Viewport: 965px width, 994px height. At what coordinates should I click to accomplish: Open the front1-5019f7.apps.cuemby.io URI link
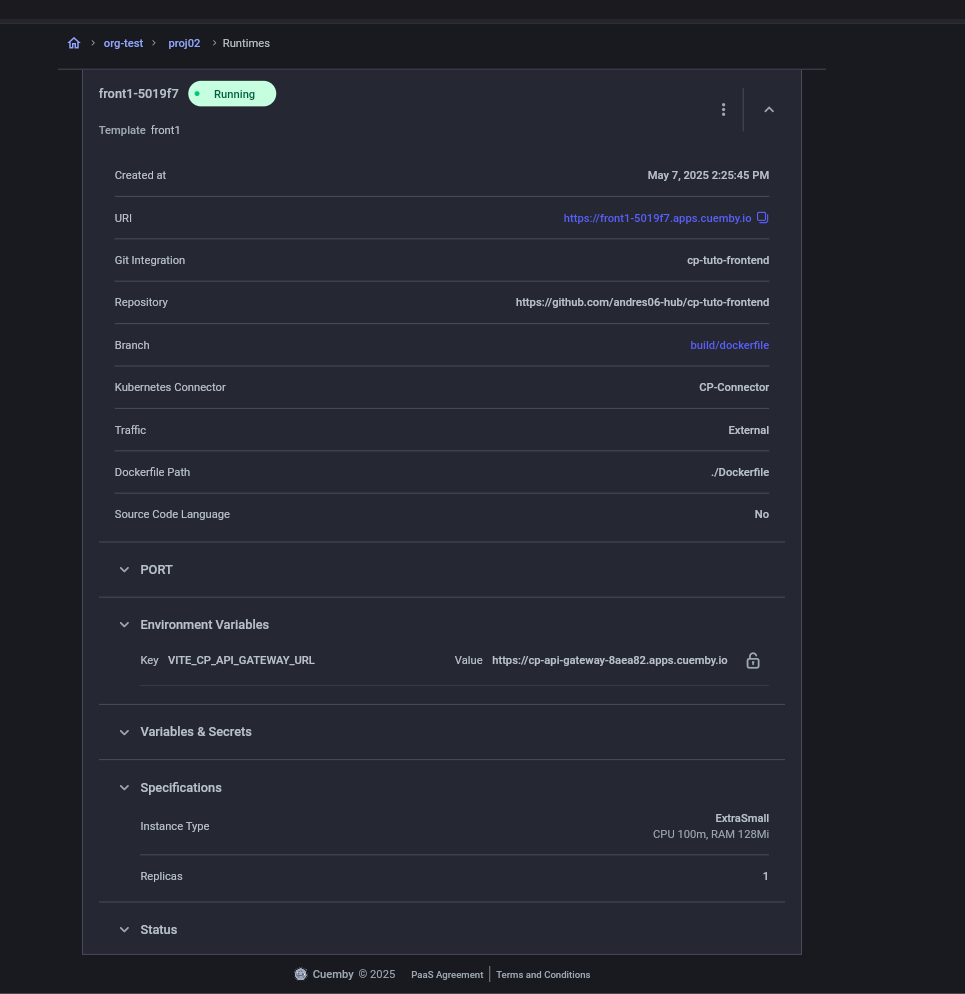(x=657, y=217)
